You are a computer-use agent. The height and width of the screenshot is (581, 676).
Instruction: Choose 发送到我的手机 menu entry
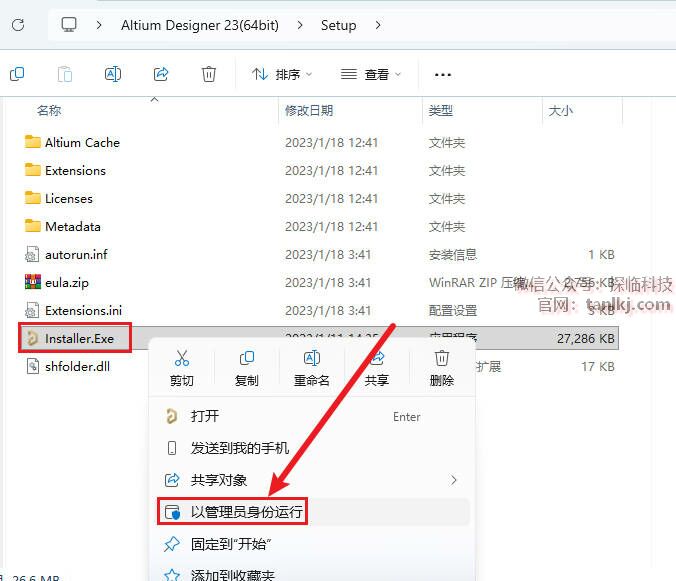pyautogui.click(x=312, y=448)
